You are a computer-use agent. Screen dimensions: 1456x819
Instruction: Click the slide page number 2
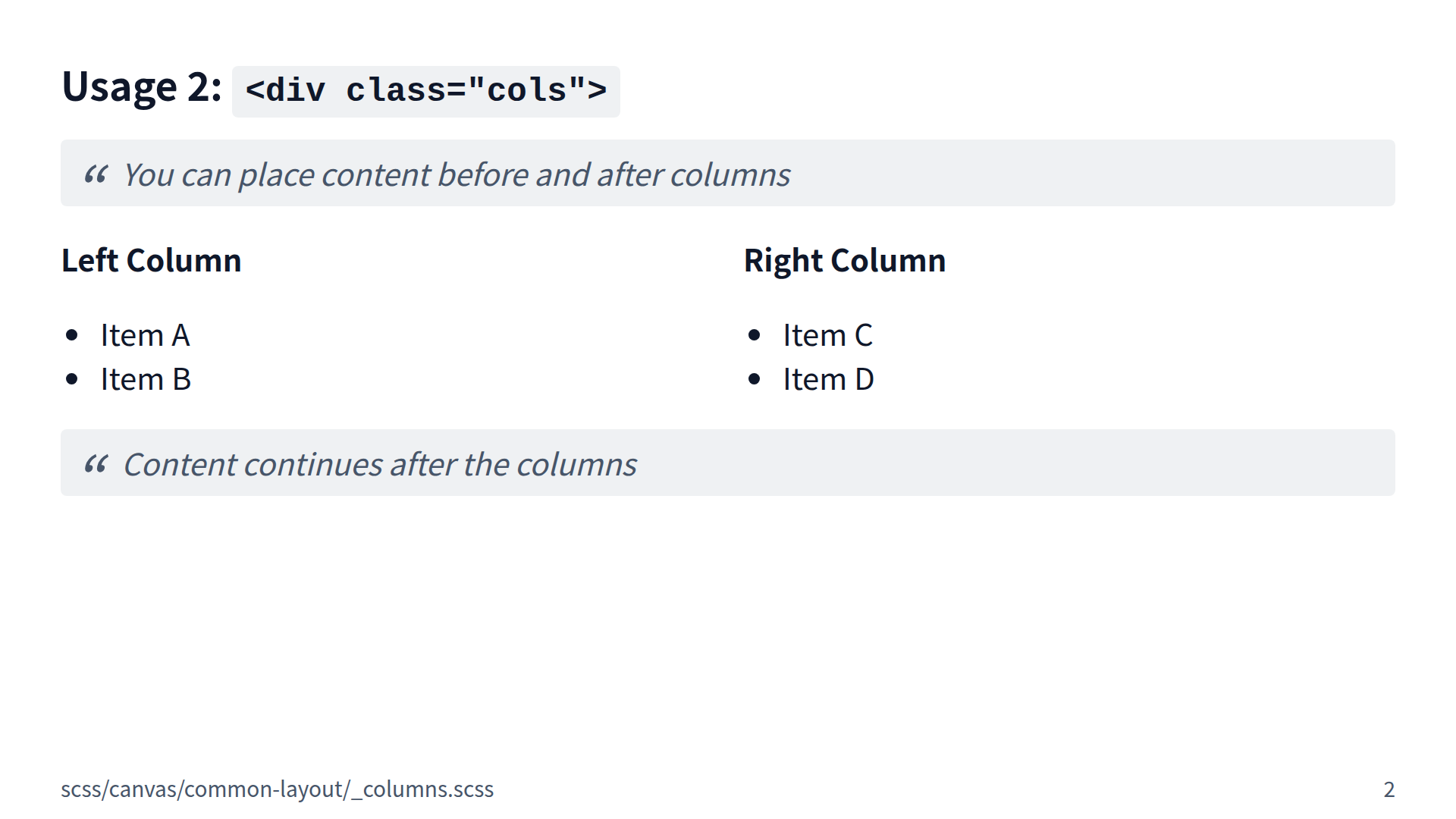tap(1389, 789)
